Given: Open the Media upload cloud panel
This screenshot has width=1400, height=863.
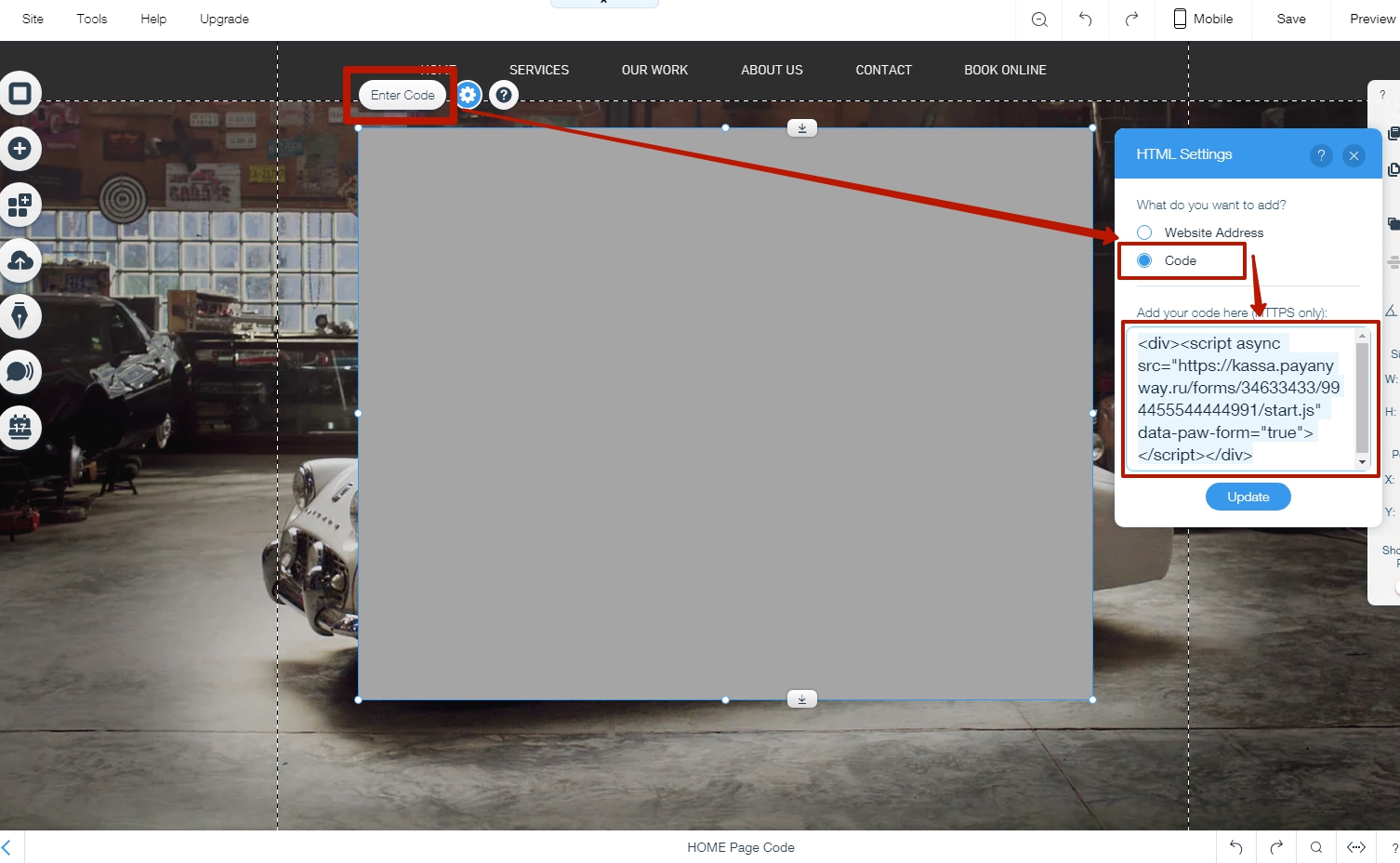Looking at the screenshot, I should [x=20, y=260].
